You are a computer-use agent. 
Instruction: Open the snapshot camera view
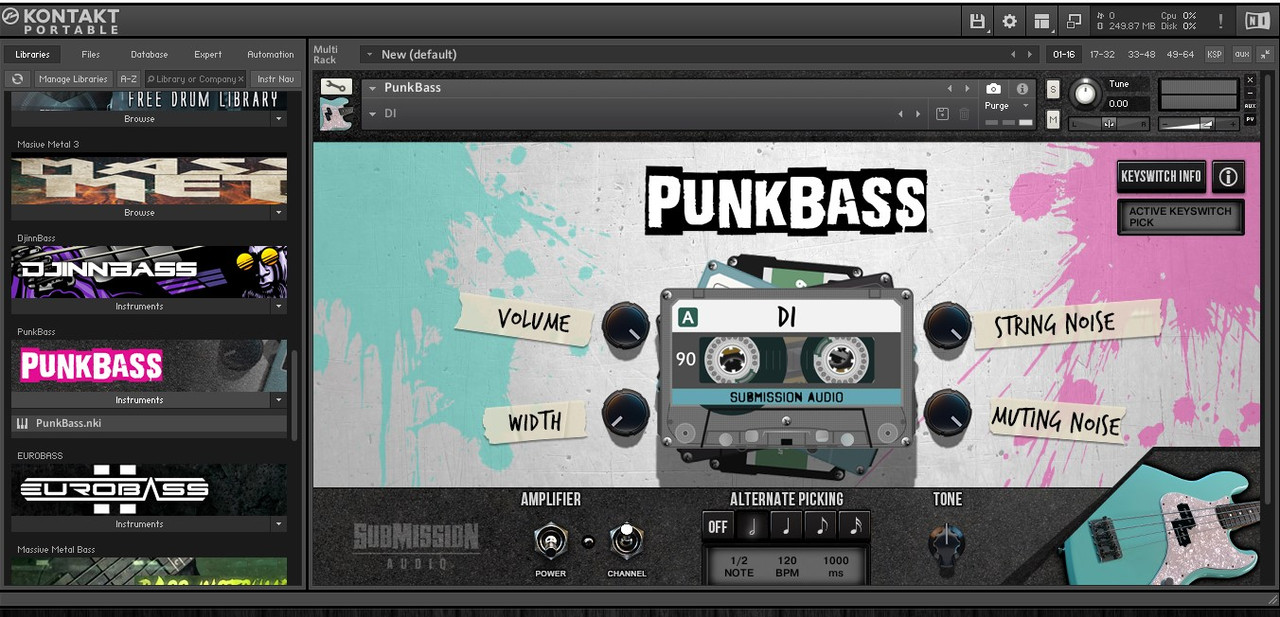tap(993, 89)
